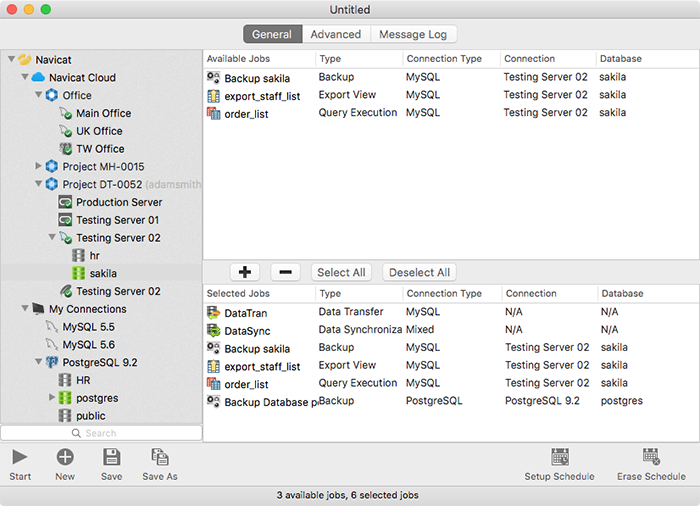The height and width of the screenshot is (506, 700).
Task: Click the Production Server icon
Action: point(65,202)
